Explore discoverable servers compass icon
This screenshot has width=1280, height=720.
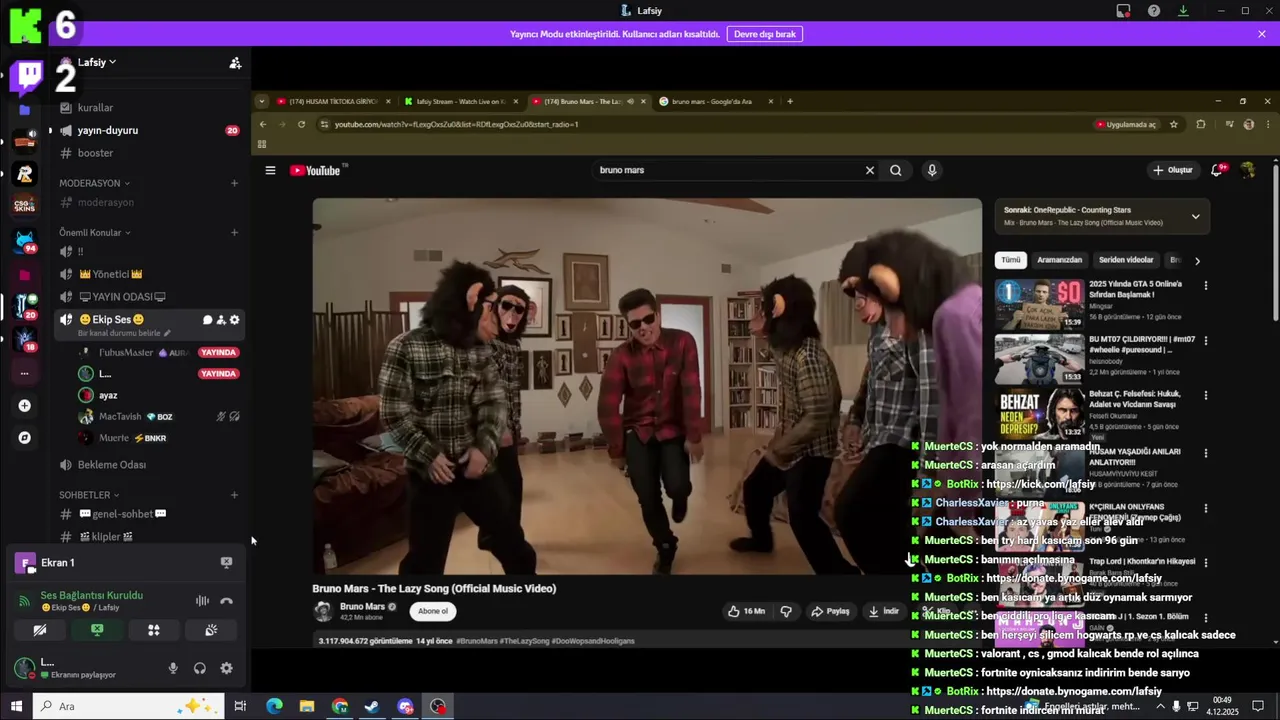[24, 438]
